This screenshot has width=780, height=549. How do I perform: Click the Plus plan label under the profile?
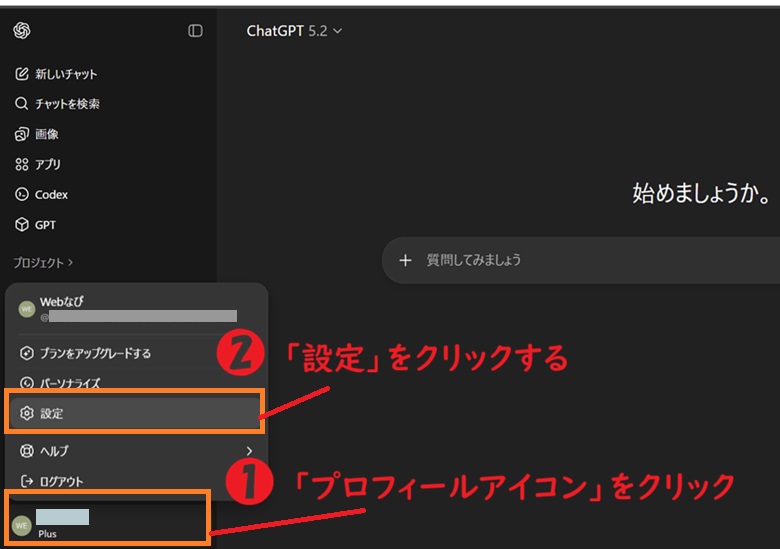pos(47,534)
